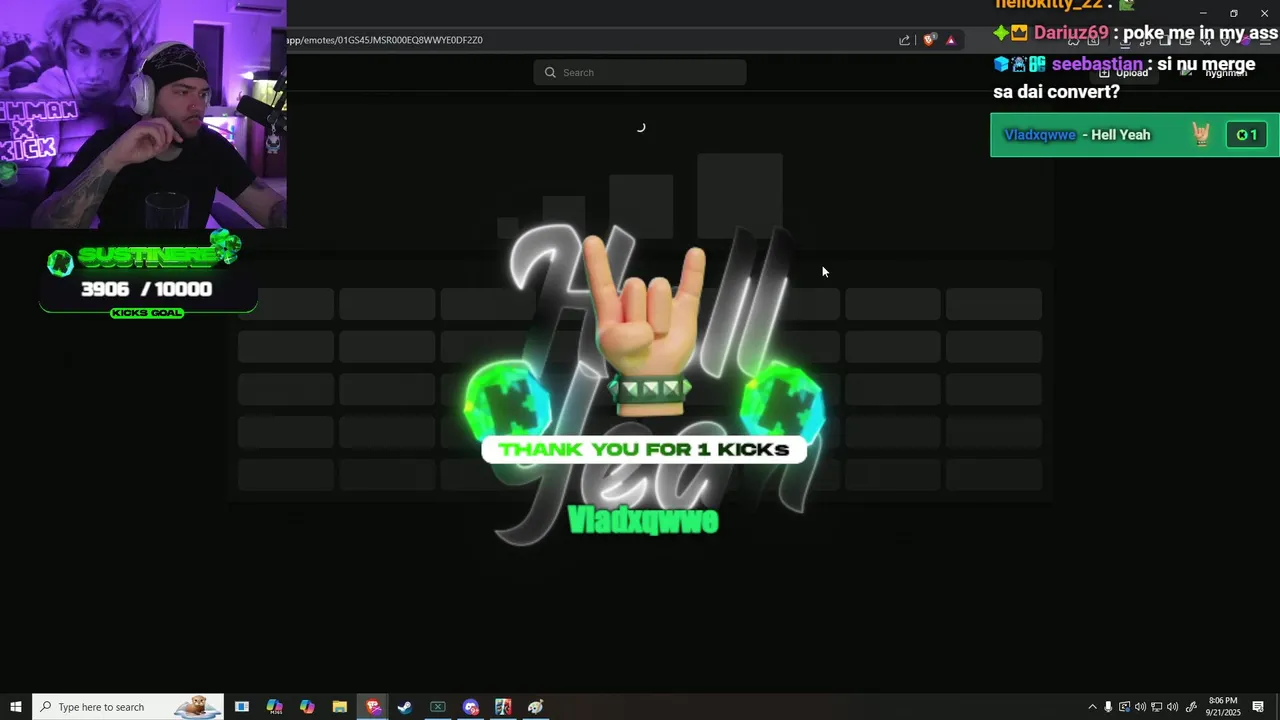Open the nygnmen profile menu
The height and width of the screenshot is (720, 1280).
point(1214,72)
